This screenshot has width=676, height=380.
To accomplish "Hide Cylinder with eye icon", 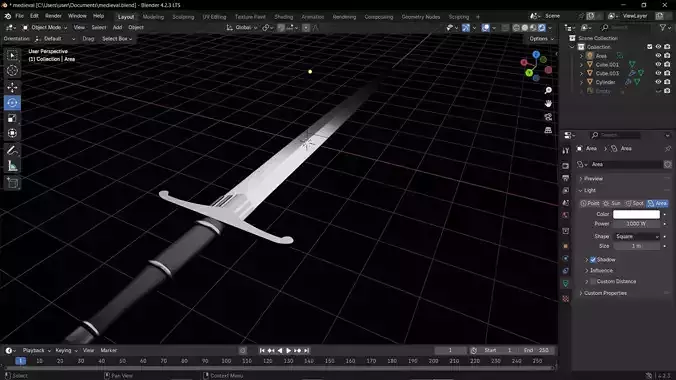I will [658, 82].
